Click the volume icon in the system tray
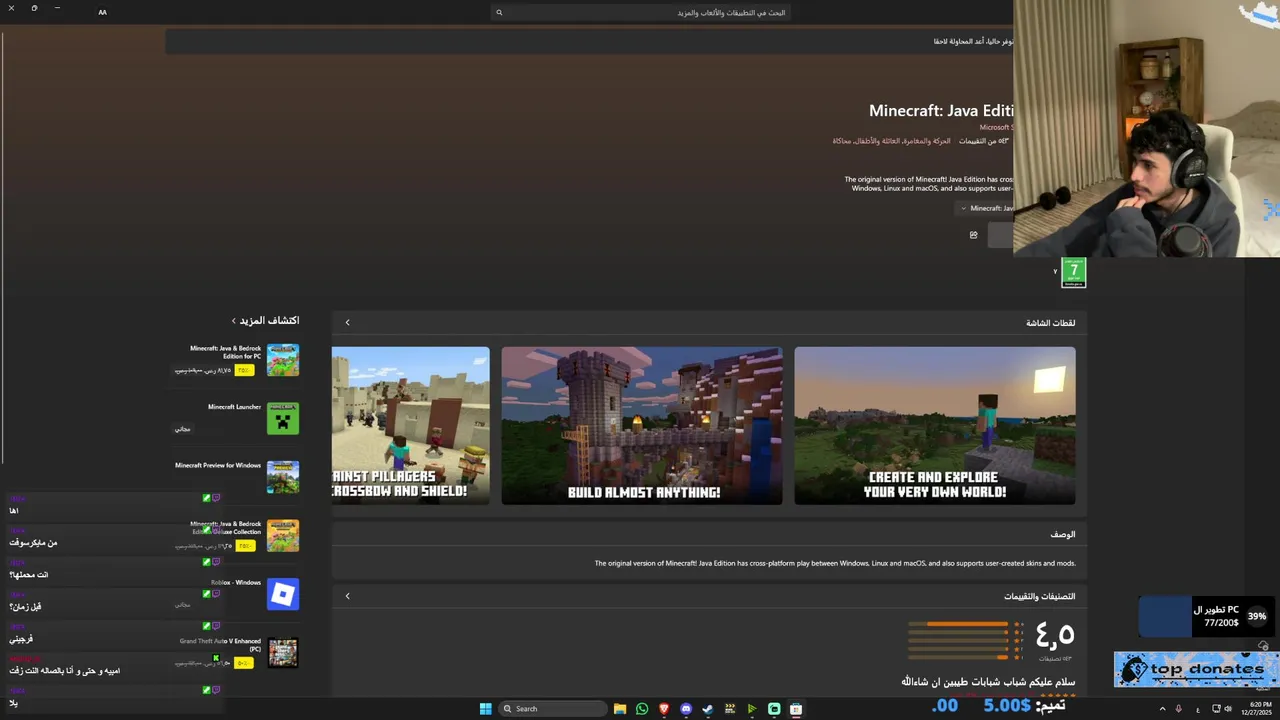 coord(1228,709)
